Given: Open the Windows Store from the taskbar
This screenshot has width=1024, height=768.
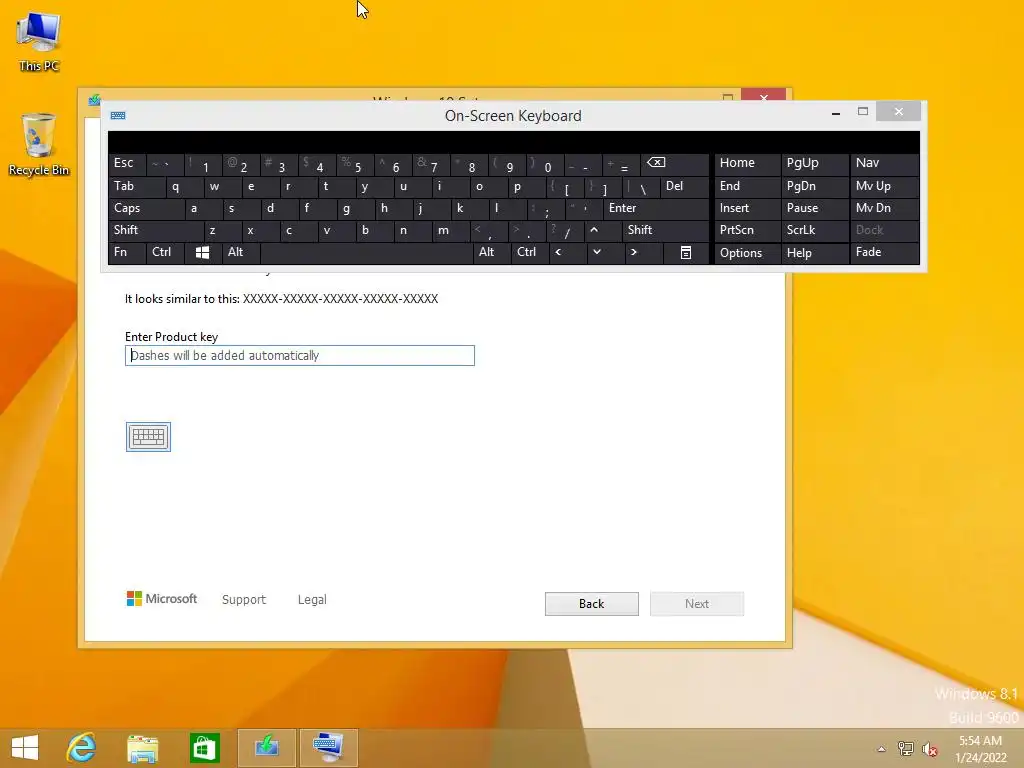Looking at the screenshot, I should tap(204, 748).
